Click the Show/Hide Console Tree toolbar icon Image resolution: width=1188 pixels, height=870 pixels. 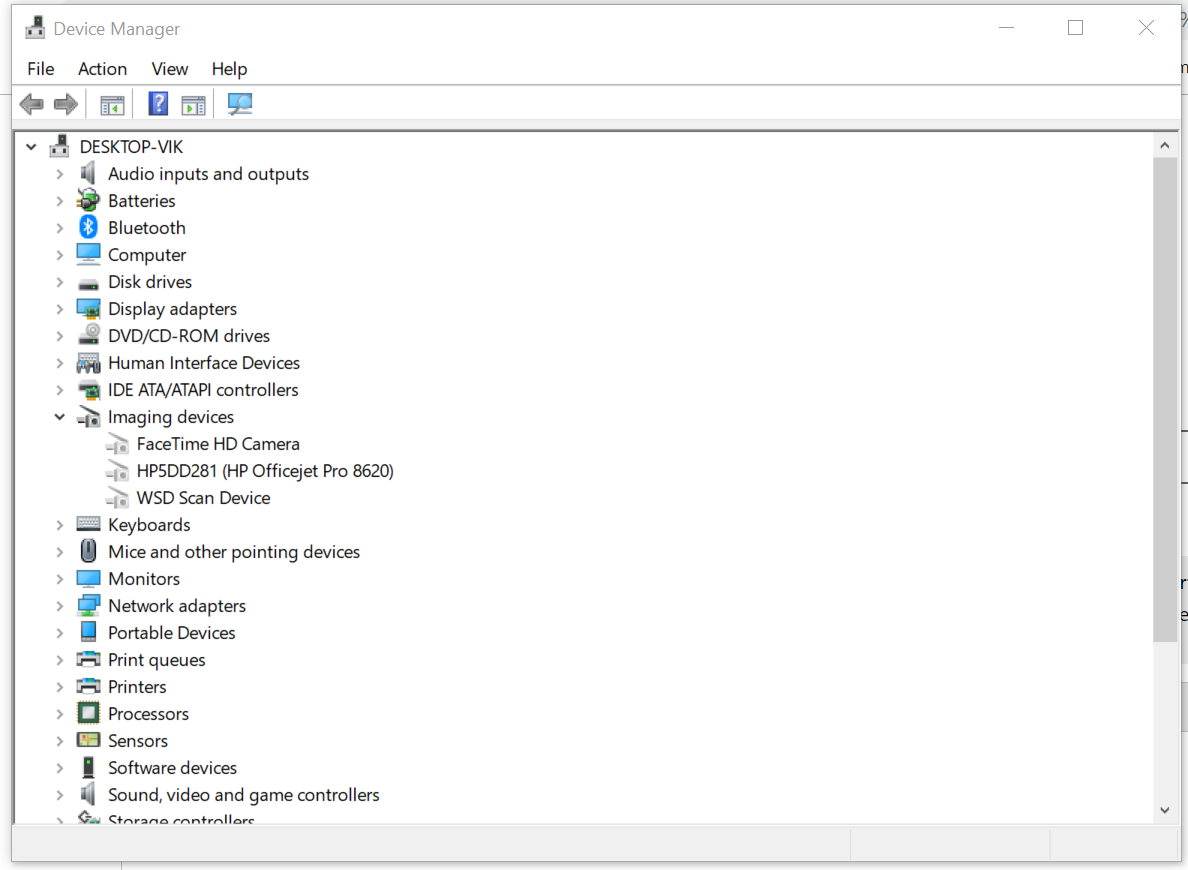[x=112, y=105]
